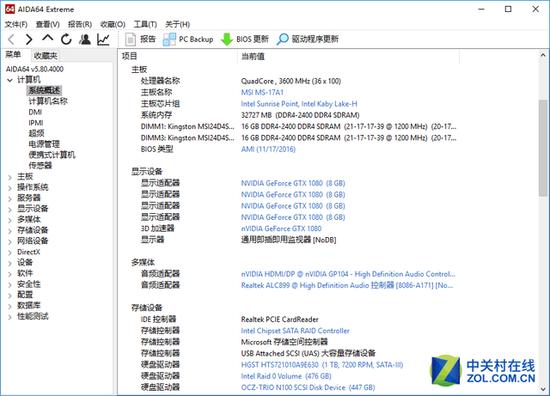Viewport: 550px width, 396px height.
Task: Expand the 数据库 tree node
Action: pyautogui.click(x=10, y=306)
